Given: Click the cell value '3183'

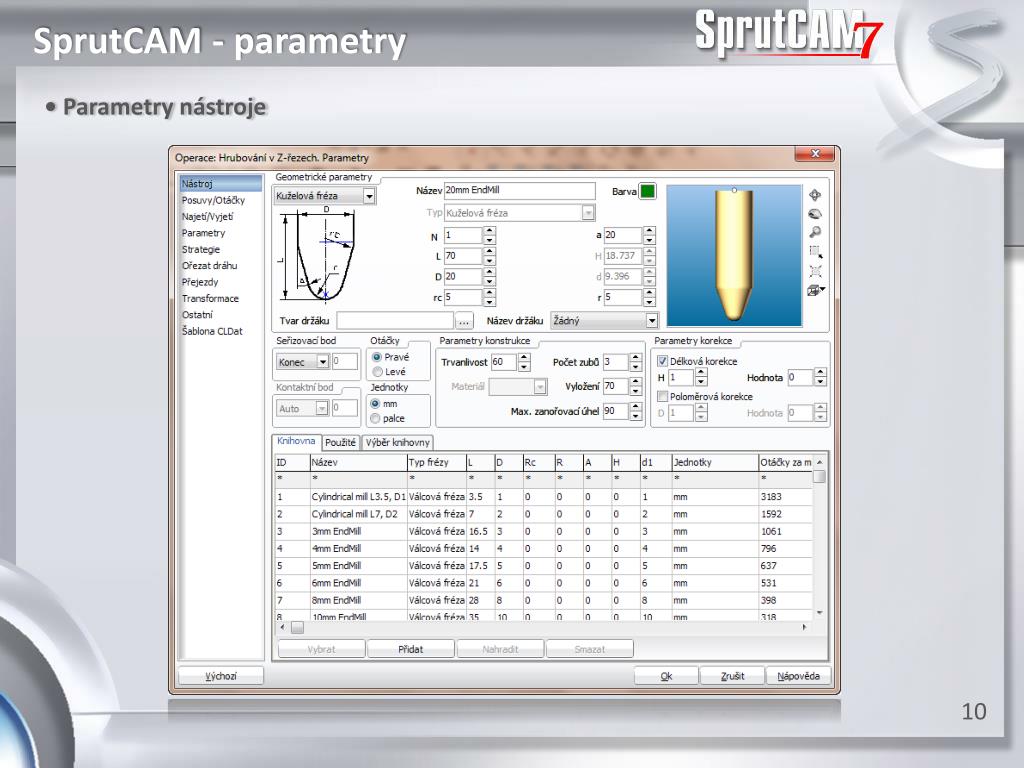Looking at the screenshot, I should pyautogui.click(x=771, y=497).
